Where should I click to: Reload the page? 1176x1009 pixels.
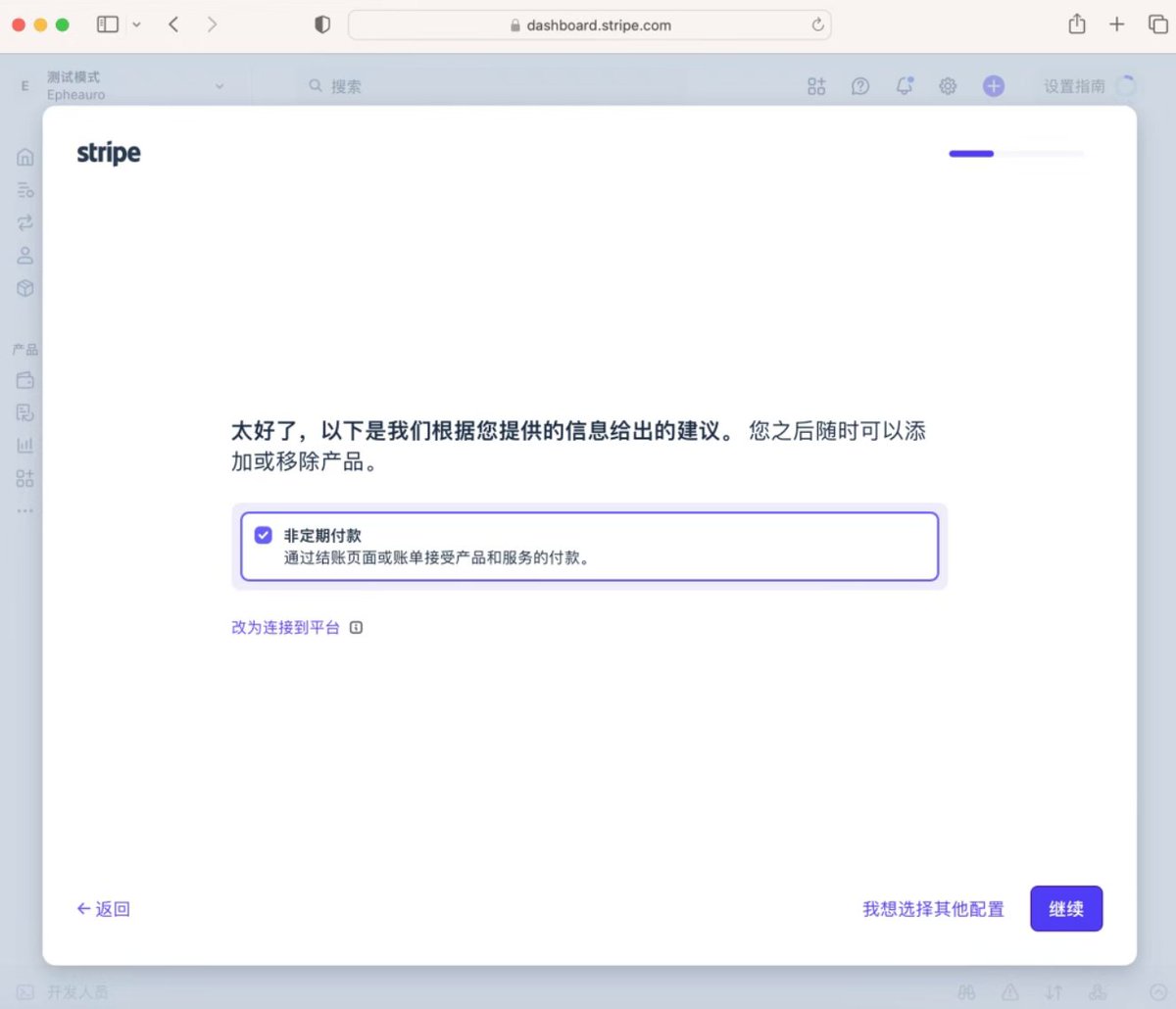tap(817, 25)
